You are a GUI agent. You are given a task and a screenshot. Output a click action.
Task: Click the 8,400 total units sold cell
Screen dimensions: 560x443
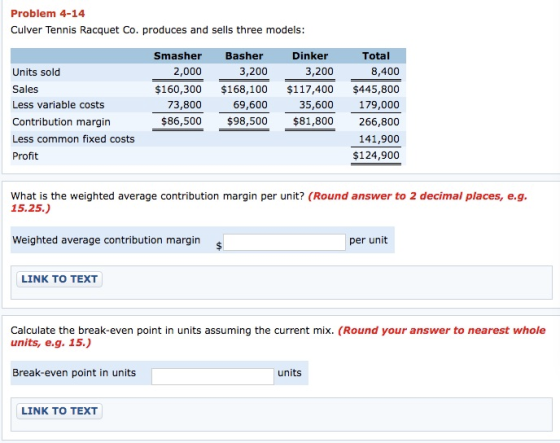[385, 71]
